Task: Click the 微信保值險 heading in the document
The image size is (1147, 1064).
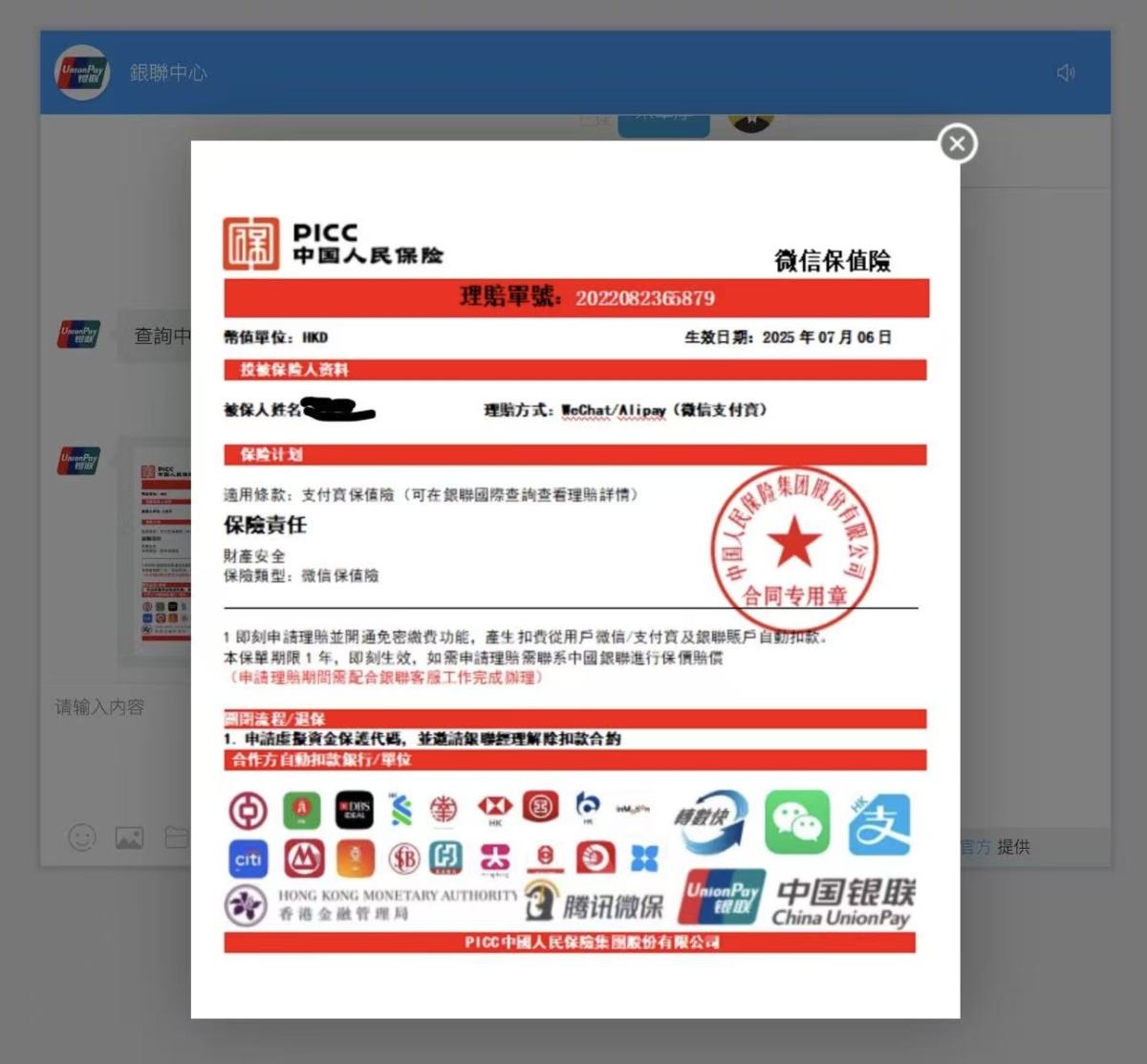Action: (832, 260)
